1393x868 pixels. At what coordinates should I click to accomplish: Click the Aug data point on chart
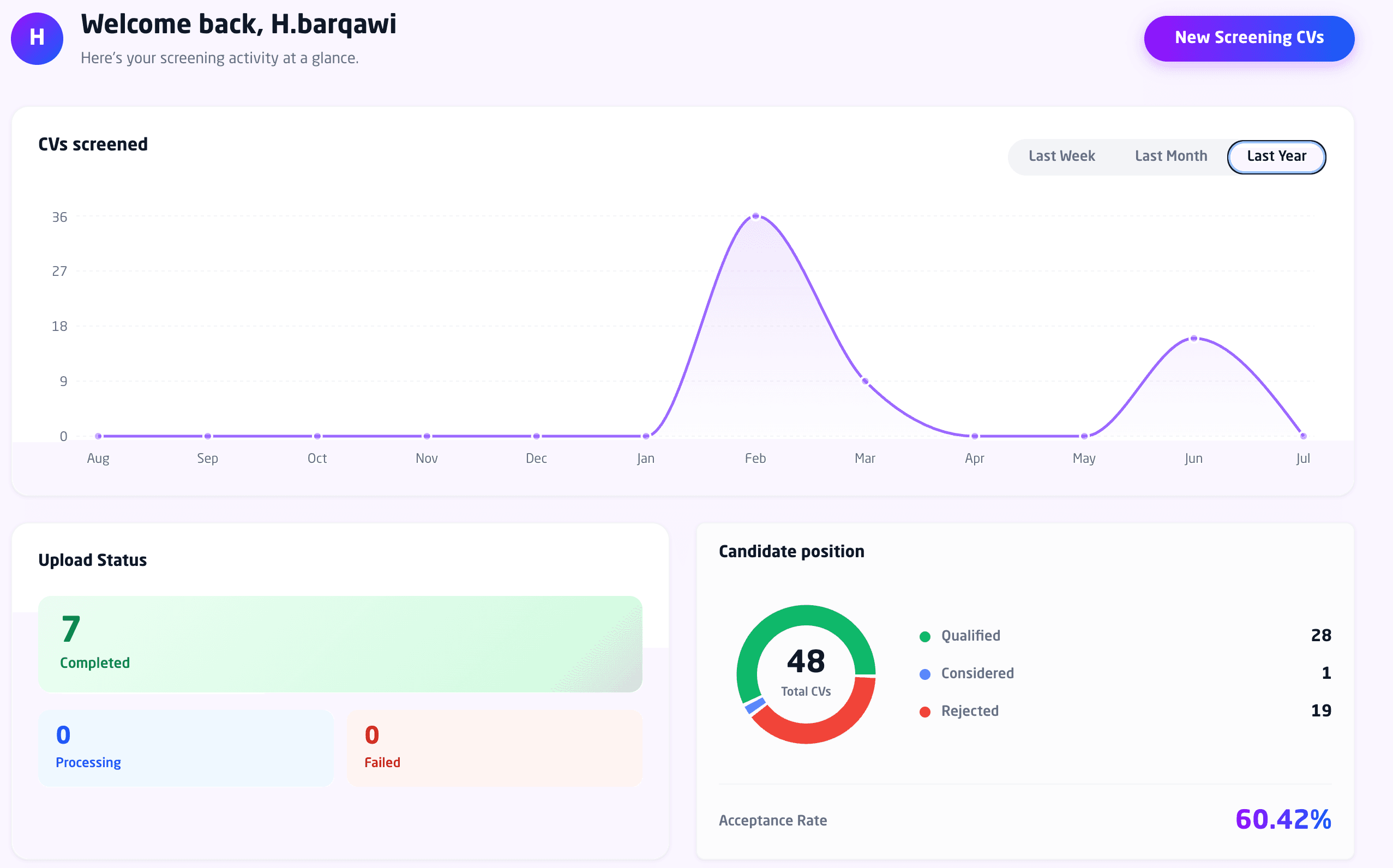coord(98,436)
